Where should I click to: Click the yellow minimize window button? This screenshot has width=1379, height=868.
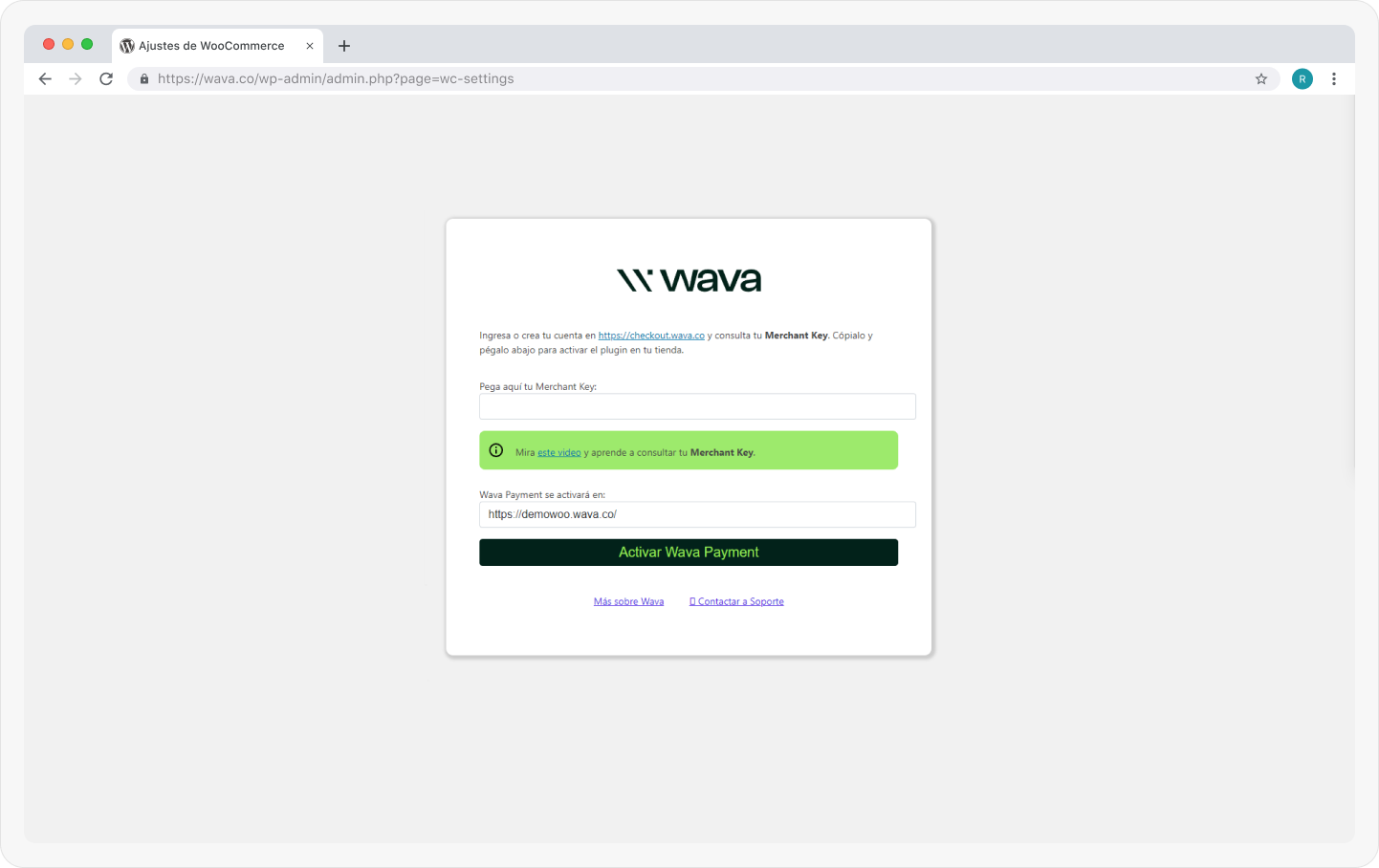point(68,44)
